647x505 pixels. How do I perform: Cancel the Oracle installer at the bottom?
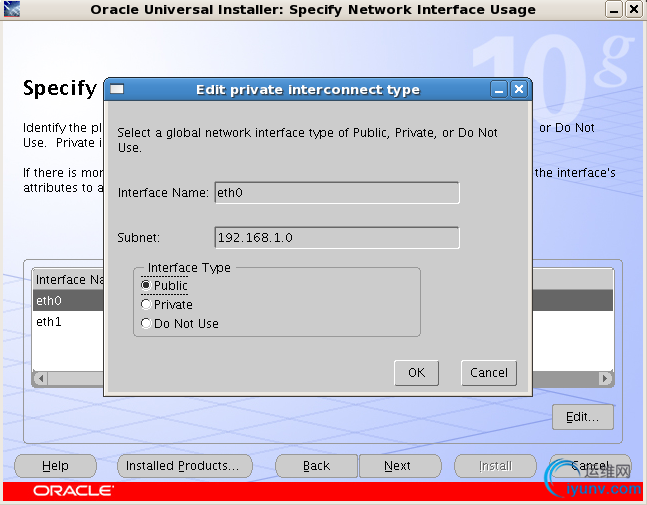(x=590, y=466)
